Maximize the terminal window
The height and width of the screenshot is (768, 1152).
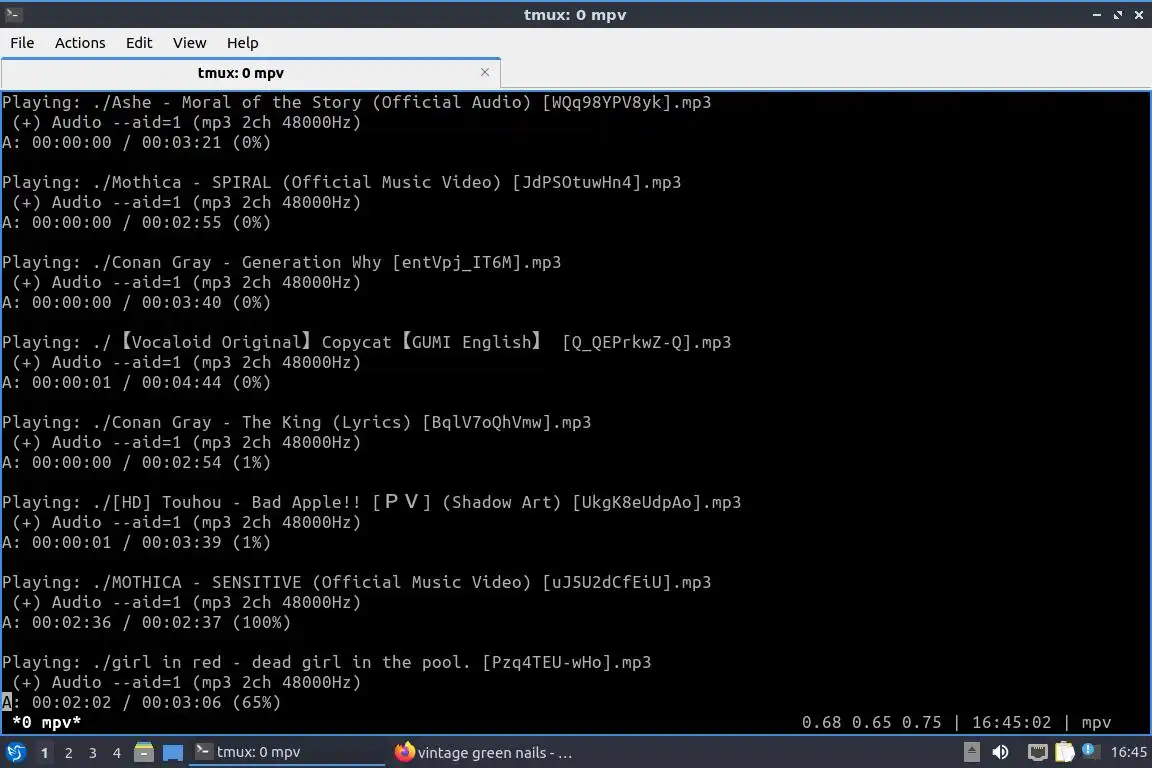(x=1117, y=15)
